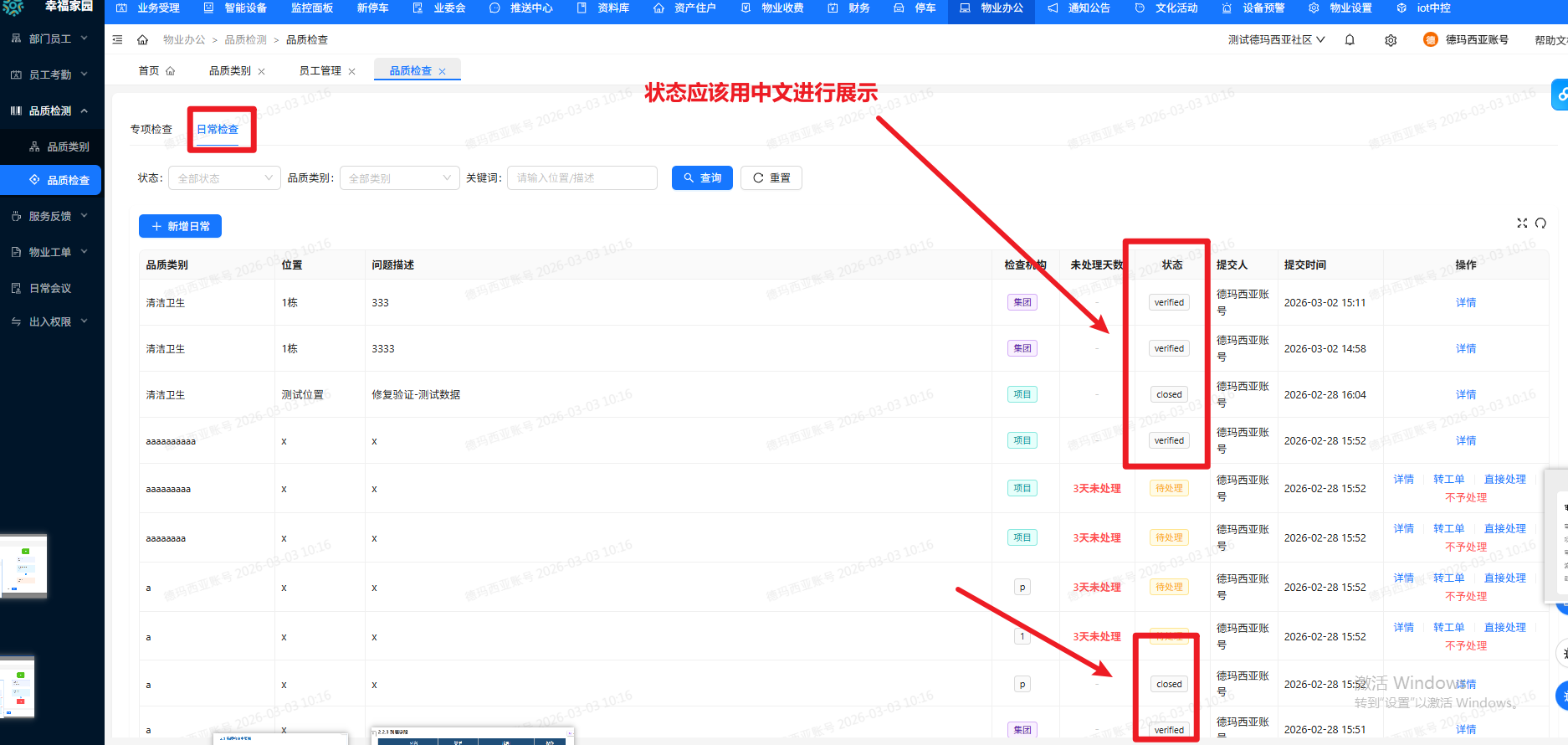1568x745 pixels.
Task: Toggle the sidebar collapse menu icon
Action: point(117,40)
